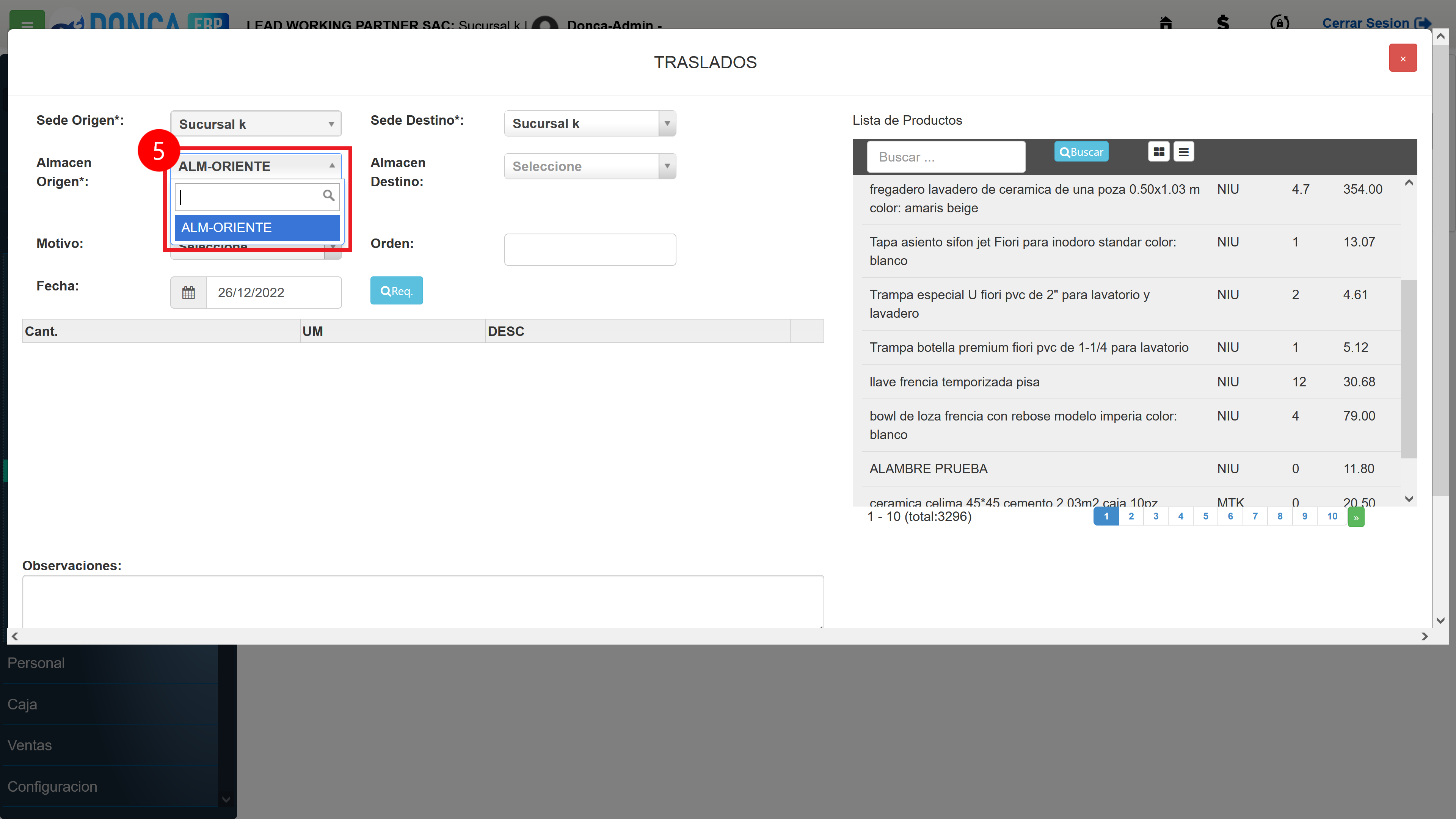Go to page 10 of products
Image resolution: width=1456 pixels, height=819 pixels.
(1332, 516)
